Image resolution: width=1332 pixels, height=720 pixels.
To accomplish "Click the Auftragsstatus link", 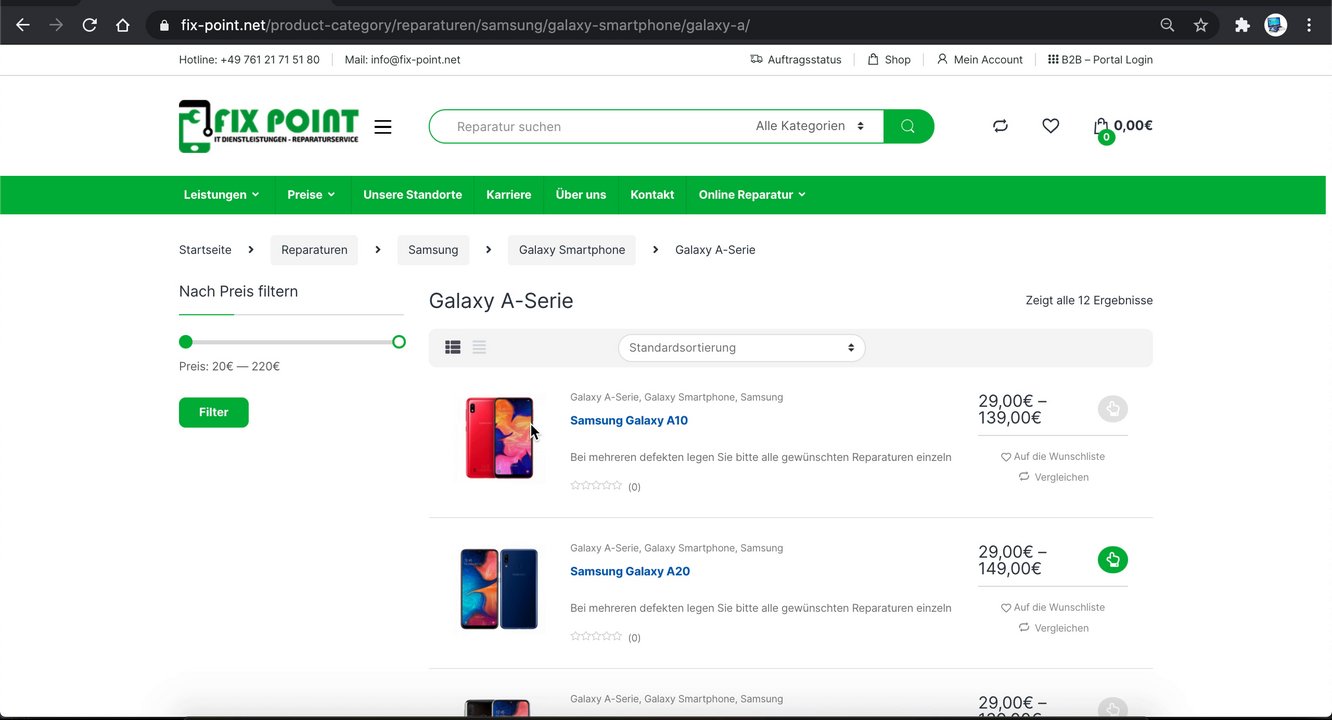I will tap(796, 60).
